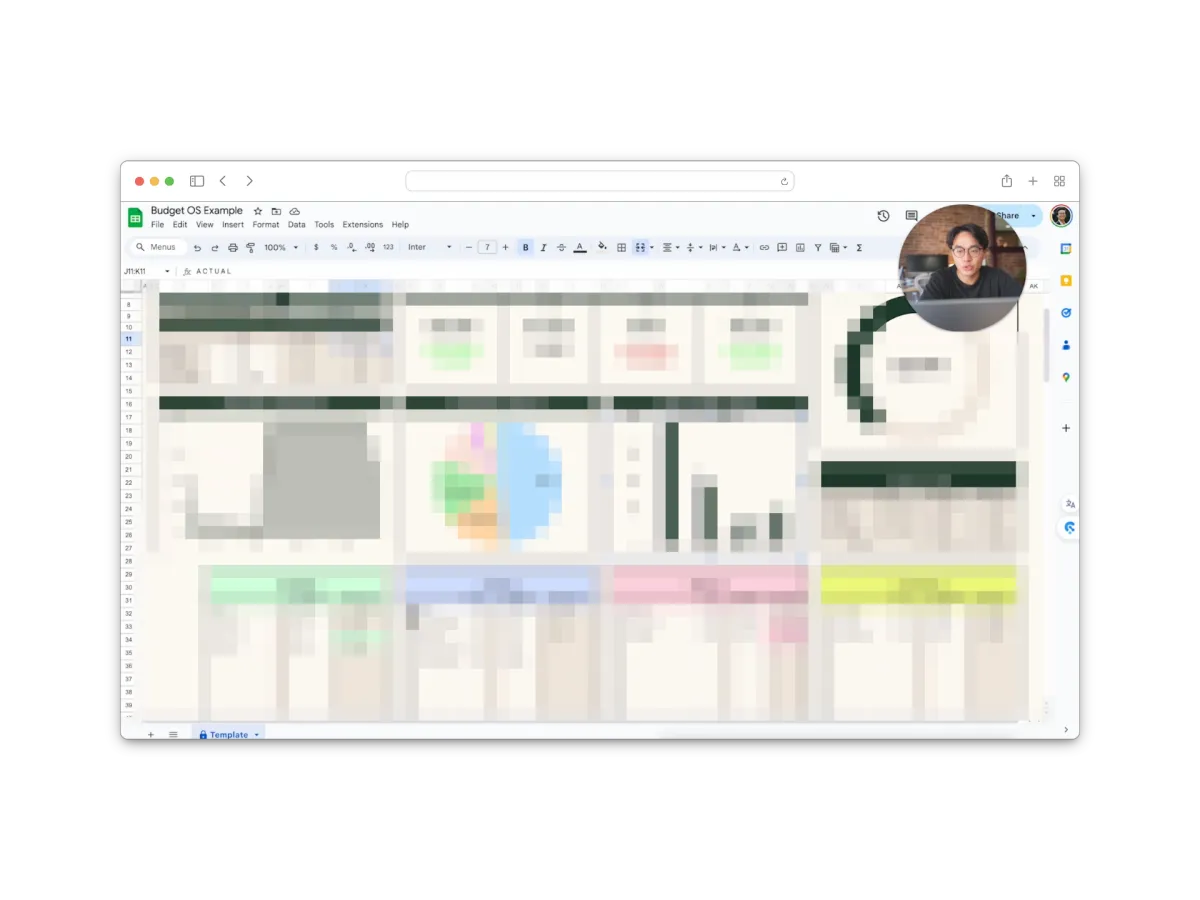Open Google Keep side panel
The height and width of the screenshot is (900, 1200).
pyautogui.click(x=1066, y=281)
